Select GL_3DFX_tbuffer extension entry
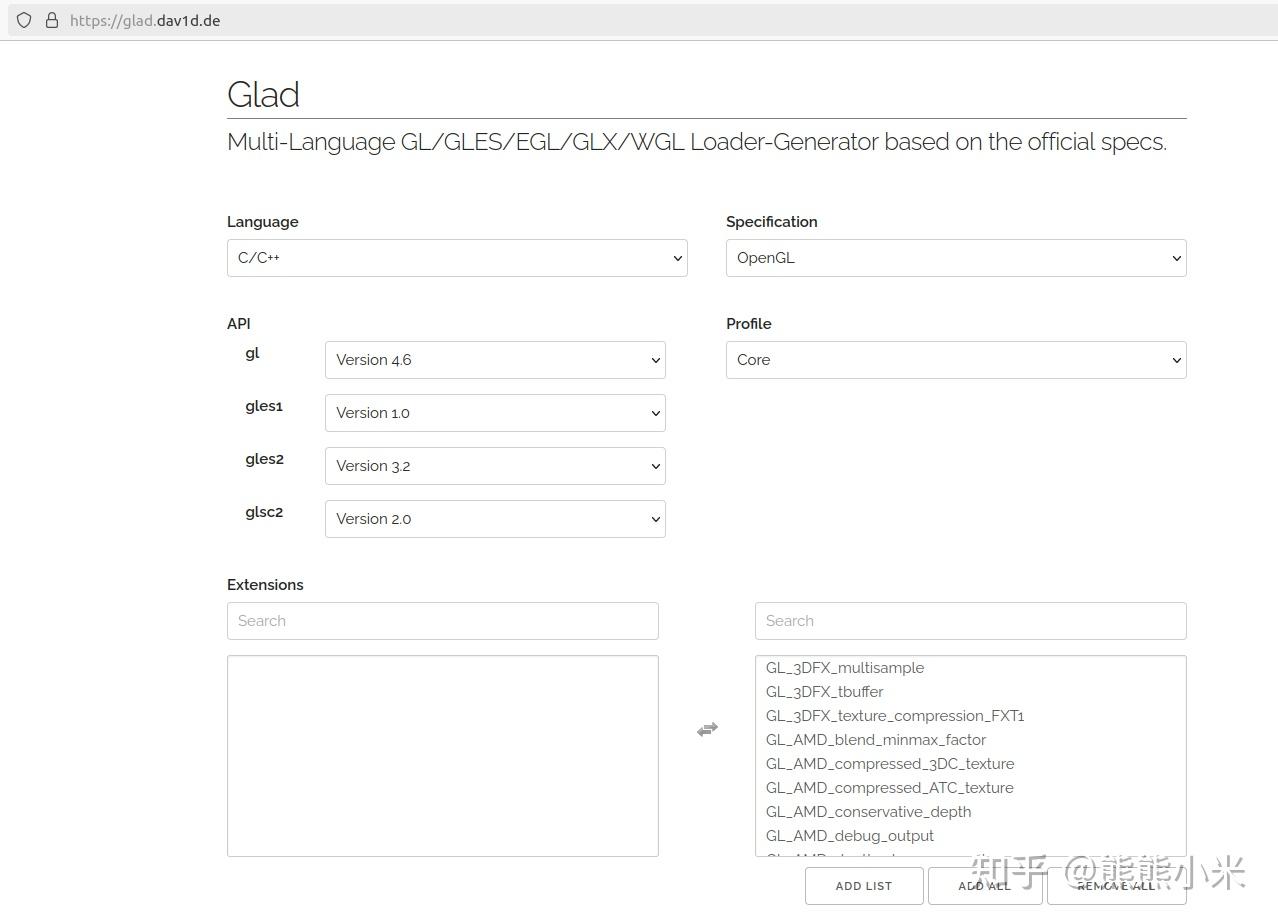1278x922 pixels. tap(825, 692)
